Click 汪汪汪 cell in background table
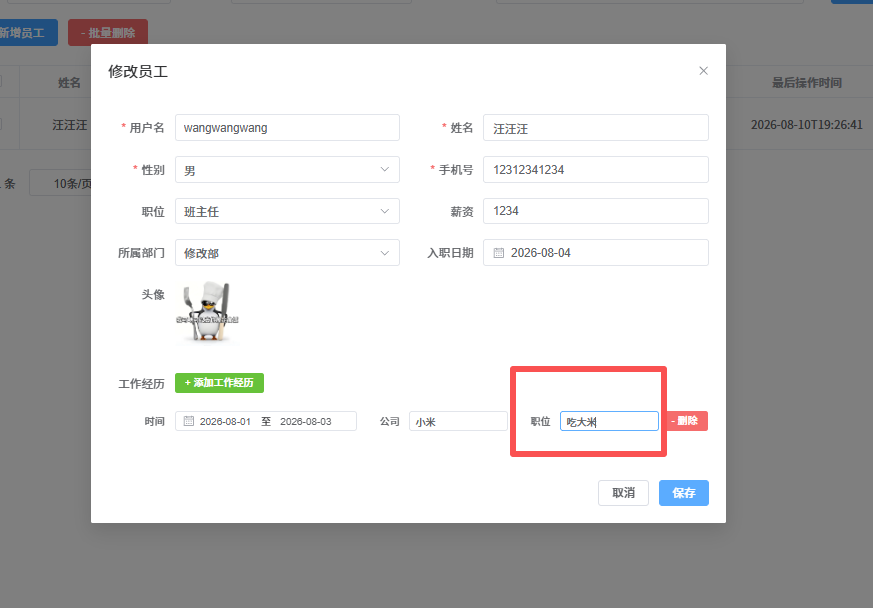 [x=70, y=125]
